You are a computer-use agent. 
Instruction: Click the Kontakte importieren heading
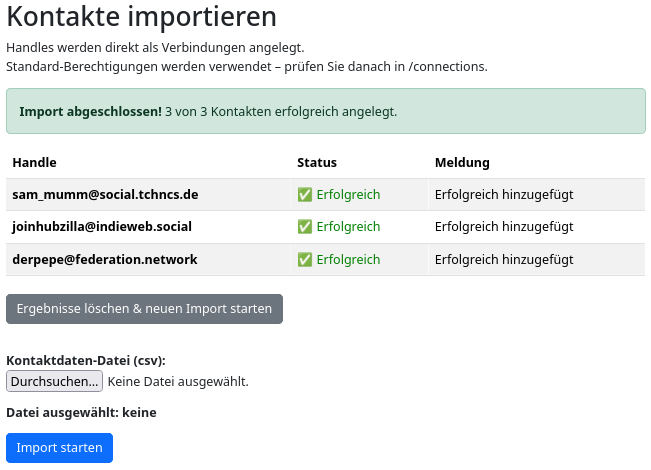tap(141, 17)
